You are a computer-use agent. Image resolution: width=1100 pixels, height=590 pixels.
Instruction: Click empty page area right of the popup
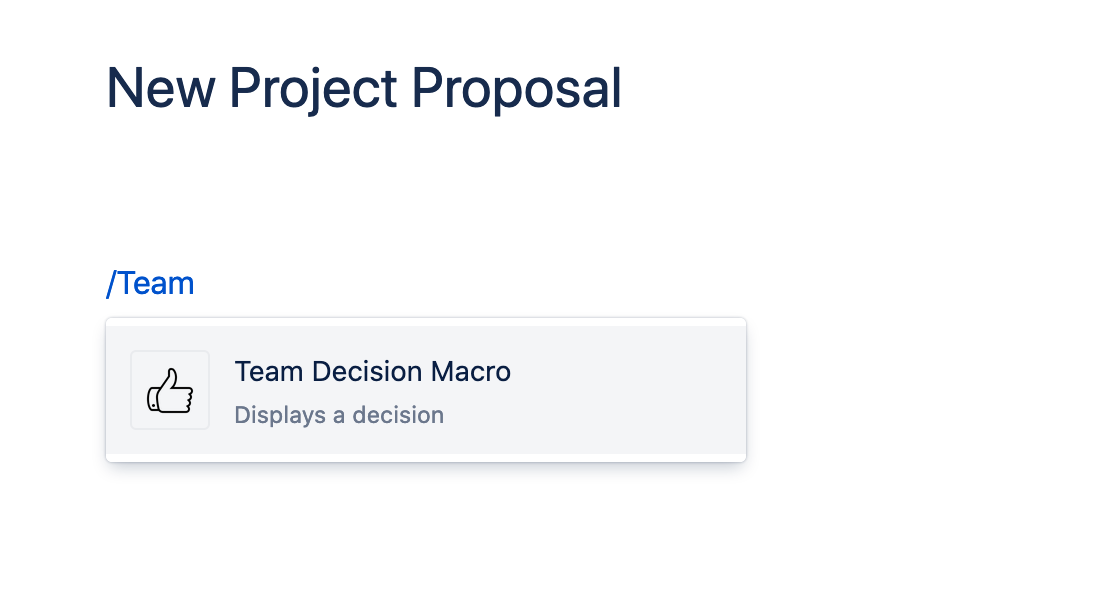click(920, 390)
